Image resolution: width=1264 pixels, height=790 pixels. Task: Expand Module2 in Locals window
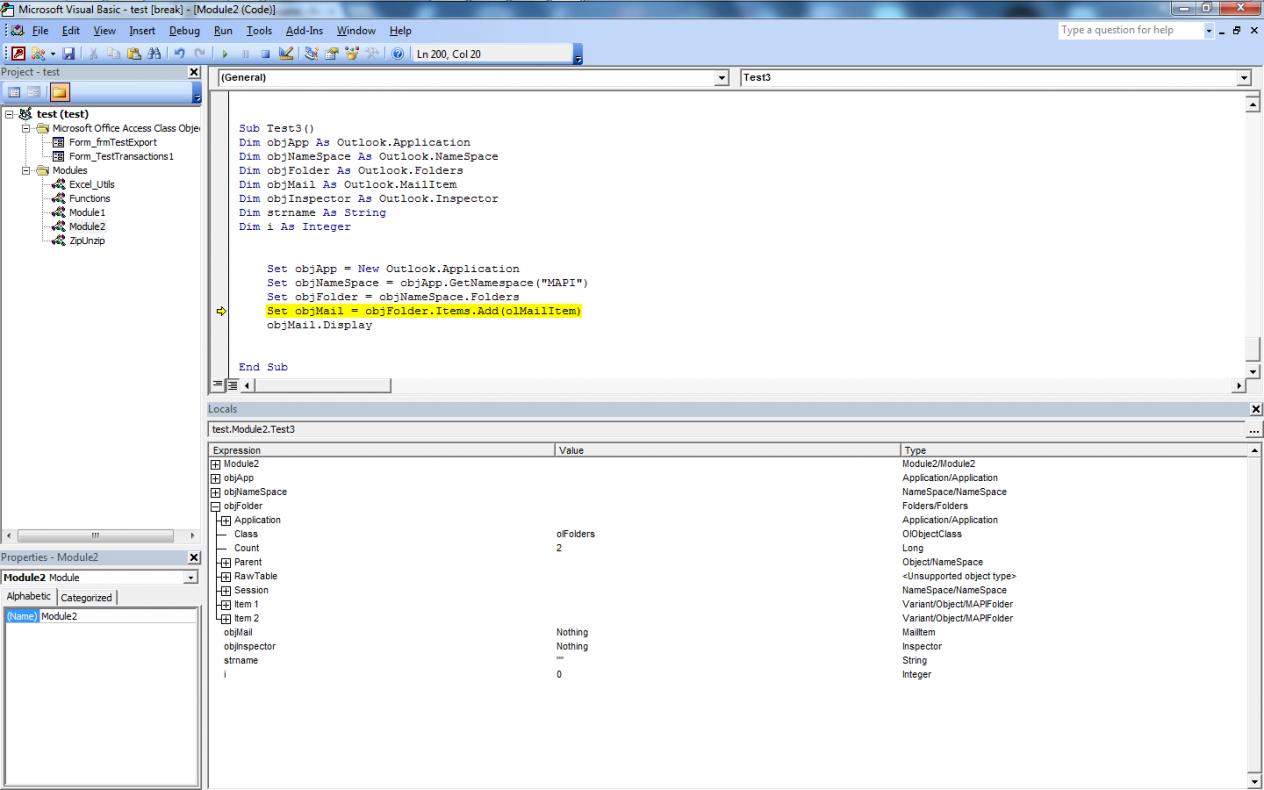216,464
